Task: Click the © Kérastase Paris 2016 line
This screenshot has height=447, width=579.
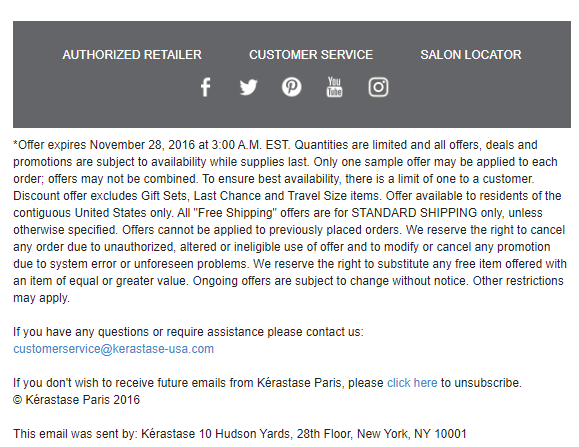Action: pyautogui.click(x=76, y=400)
